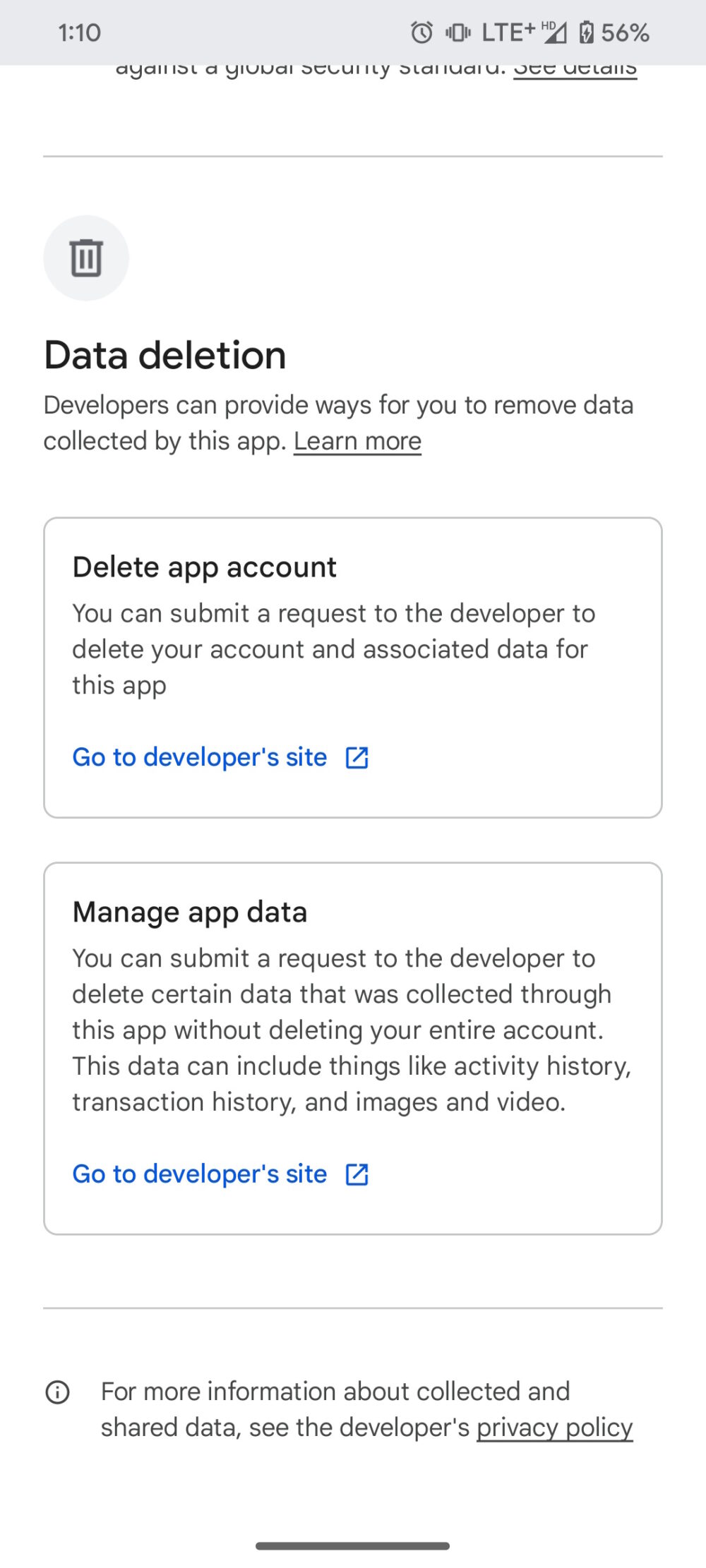Tap the clock showing 1:10
This screenshot has width=706, height=1568.
click(78, 32)
